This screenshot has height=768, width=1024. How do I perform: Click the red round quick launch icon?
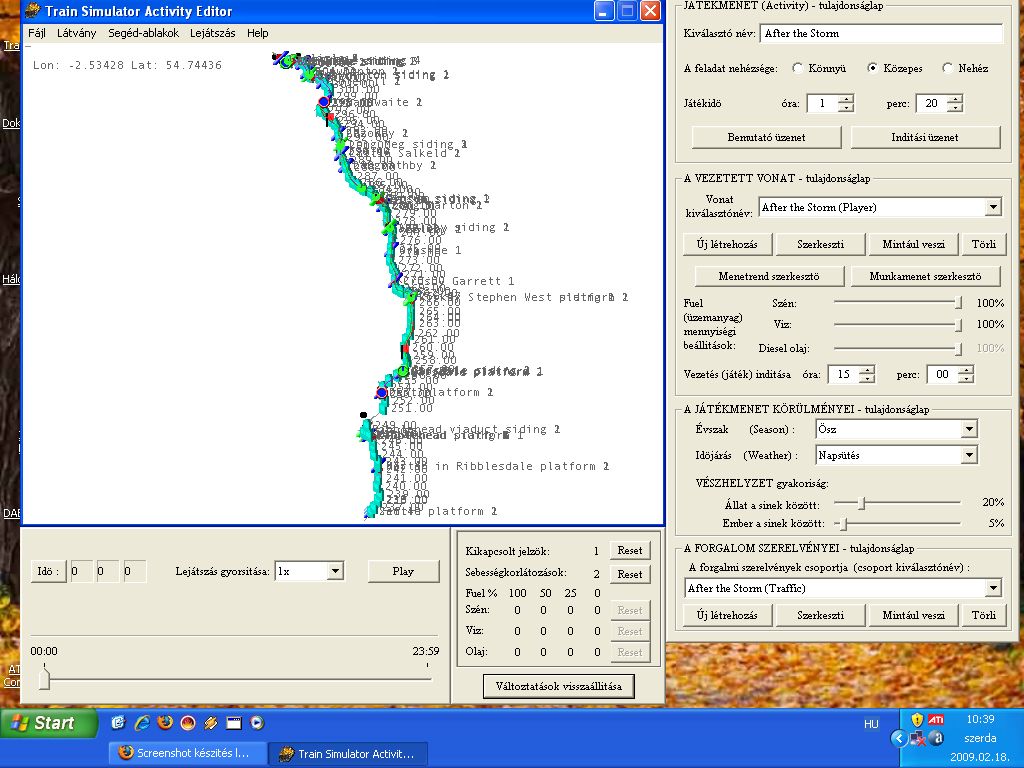coord(187,722)
